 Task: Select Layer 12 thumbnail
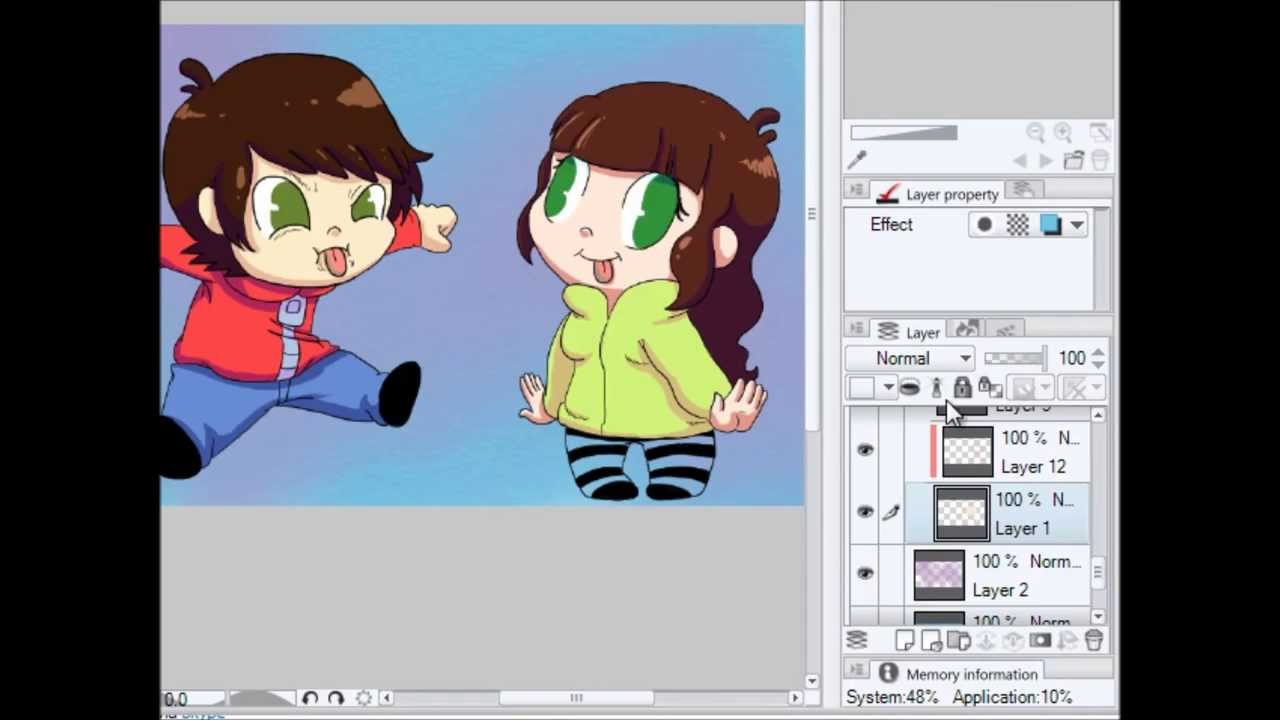click(x=967, y=451)
